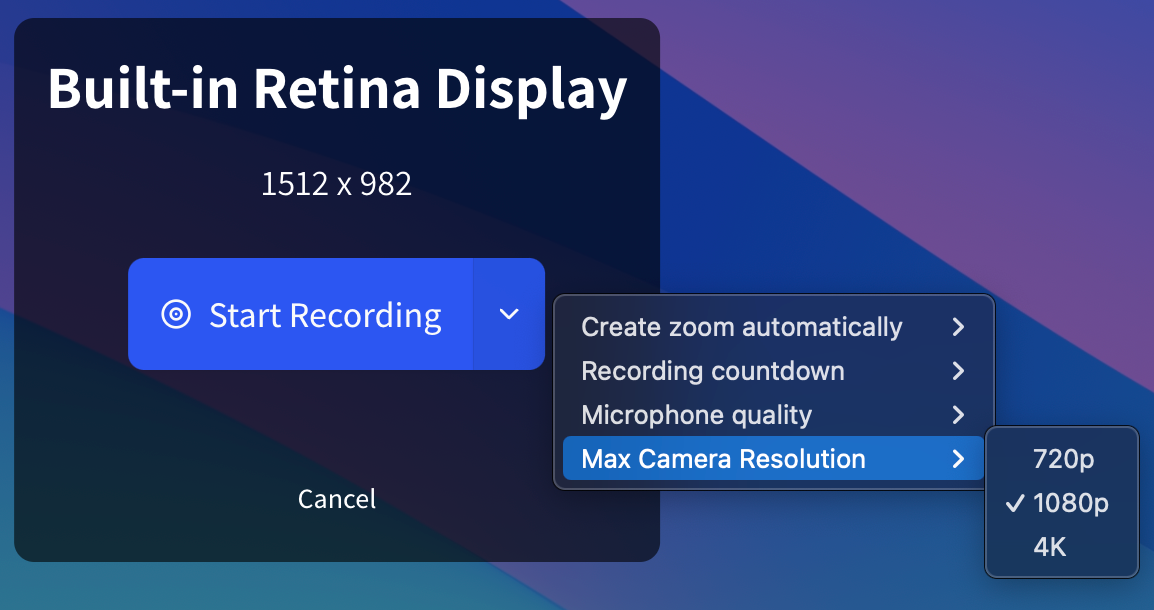Cancel the recording setup
The image size is (1154, 610).
point(337,498)
